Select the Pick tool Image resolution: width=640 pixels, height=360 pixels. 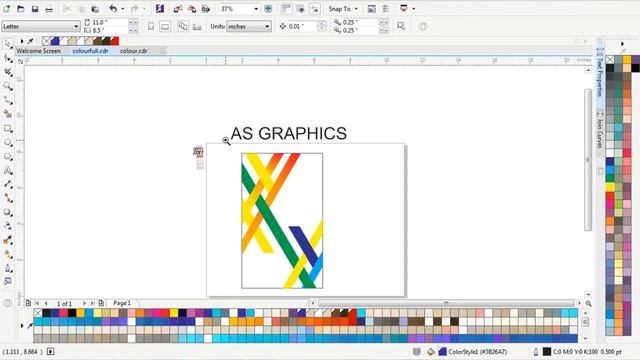[x=8, y=44]
